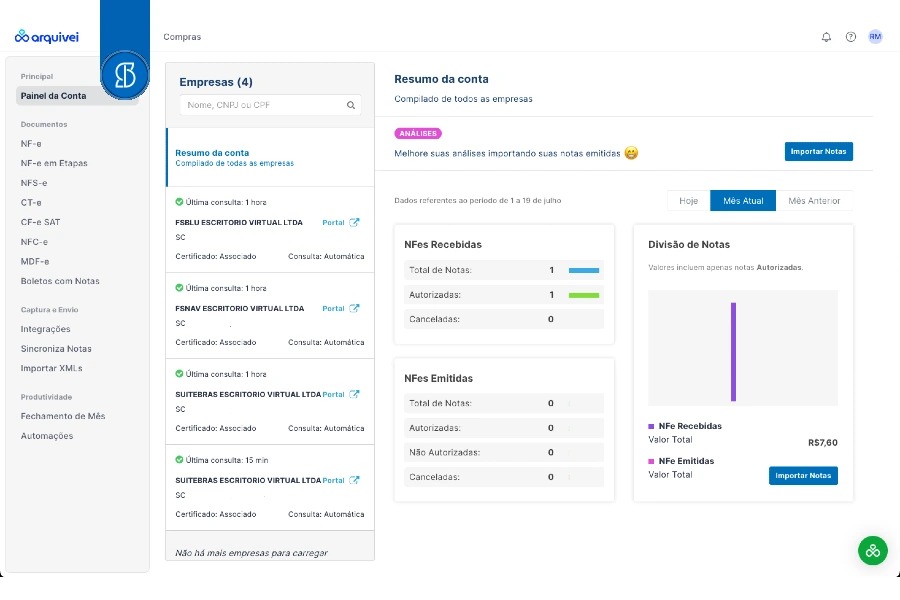
Task: Click the purple NFe Recebidas legend swatch
Action: 651,426
